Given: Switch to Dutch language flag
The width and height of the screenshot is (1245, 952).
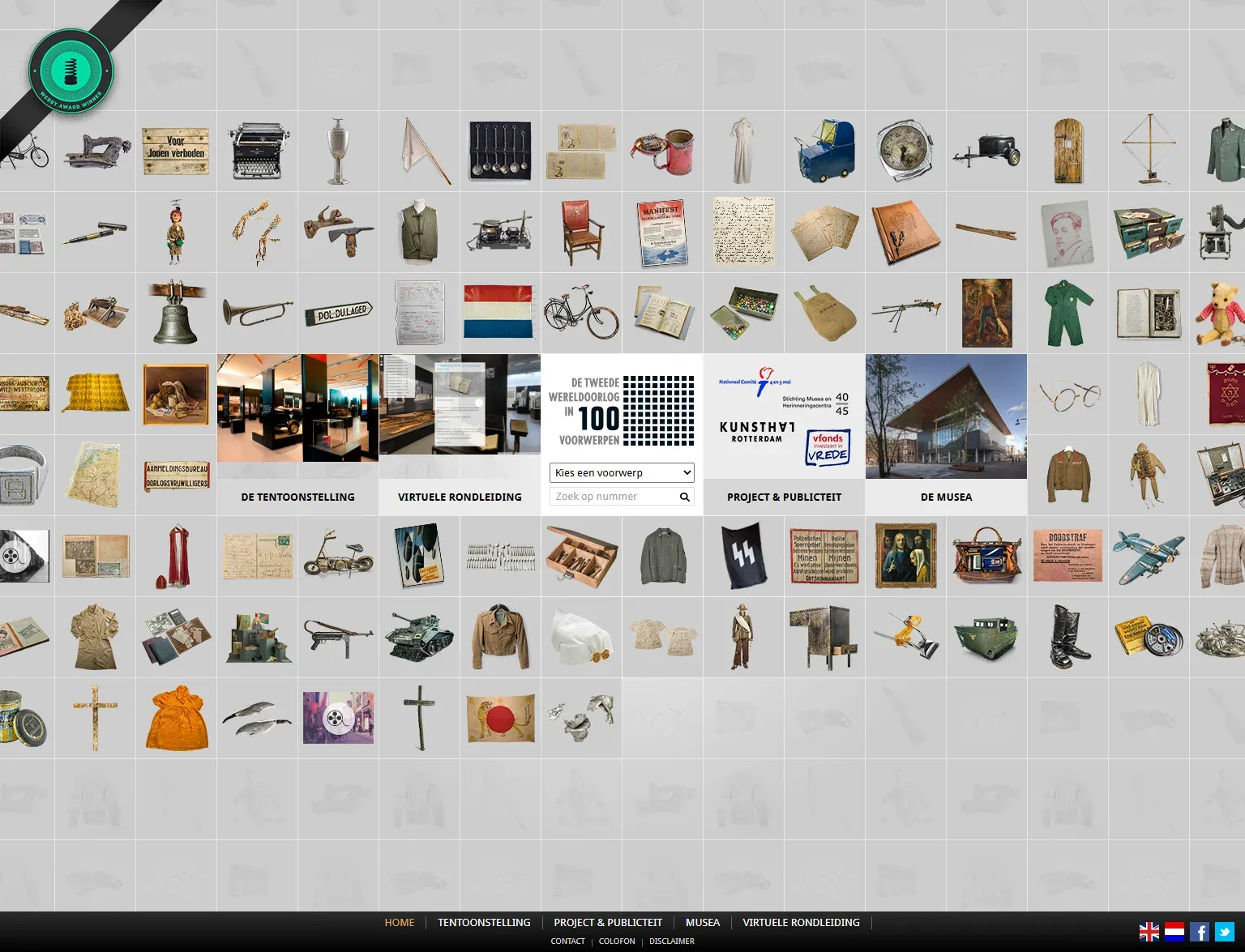Looking at the screenshot, I should (1174, 932).
